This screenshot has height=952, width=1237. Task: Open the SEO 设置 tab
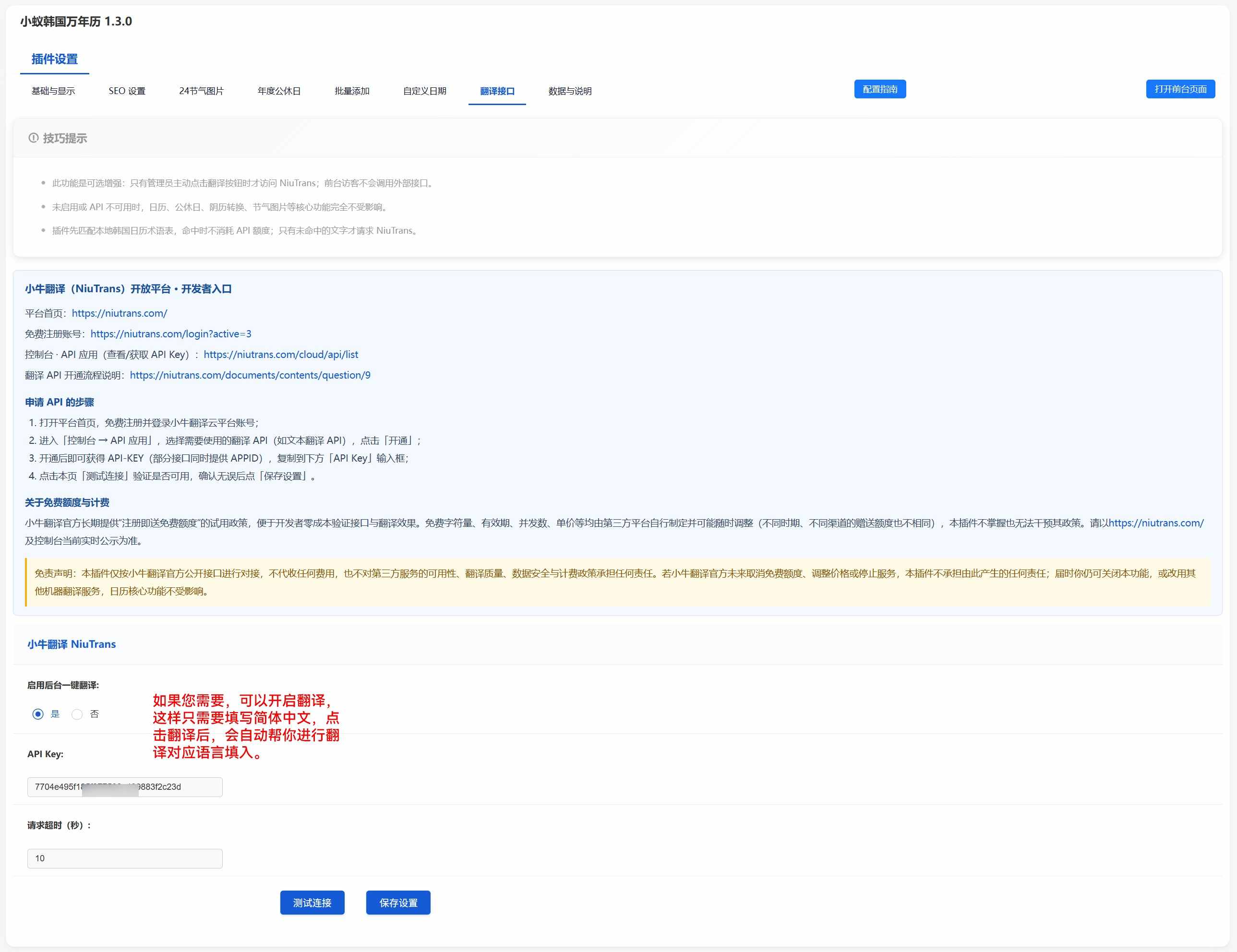127,91
